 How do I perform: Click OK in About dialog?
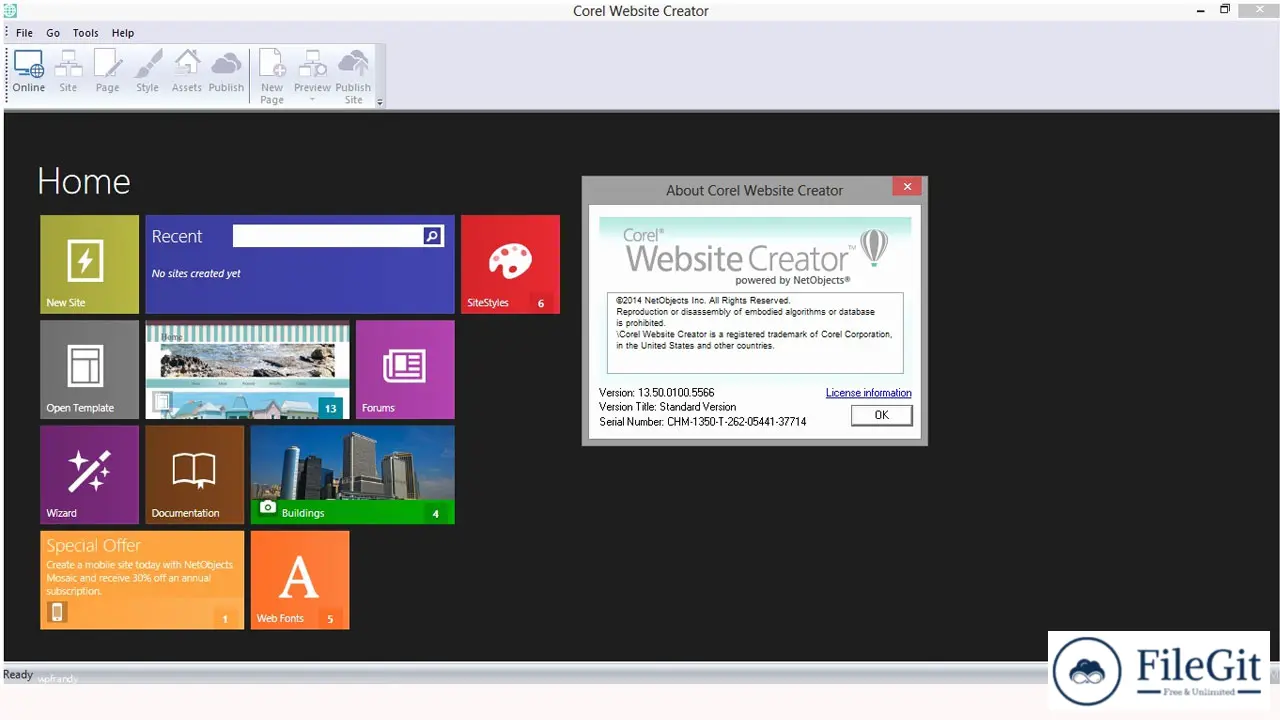pyautogui.click(x=881, y=415)
